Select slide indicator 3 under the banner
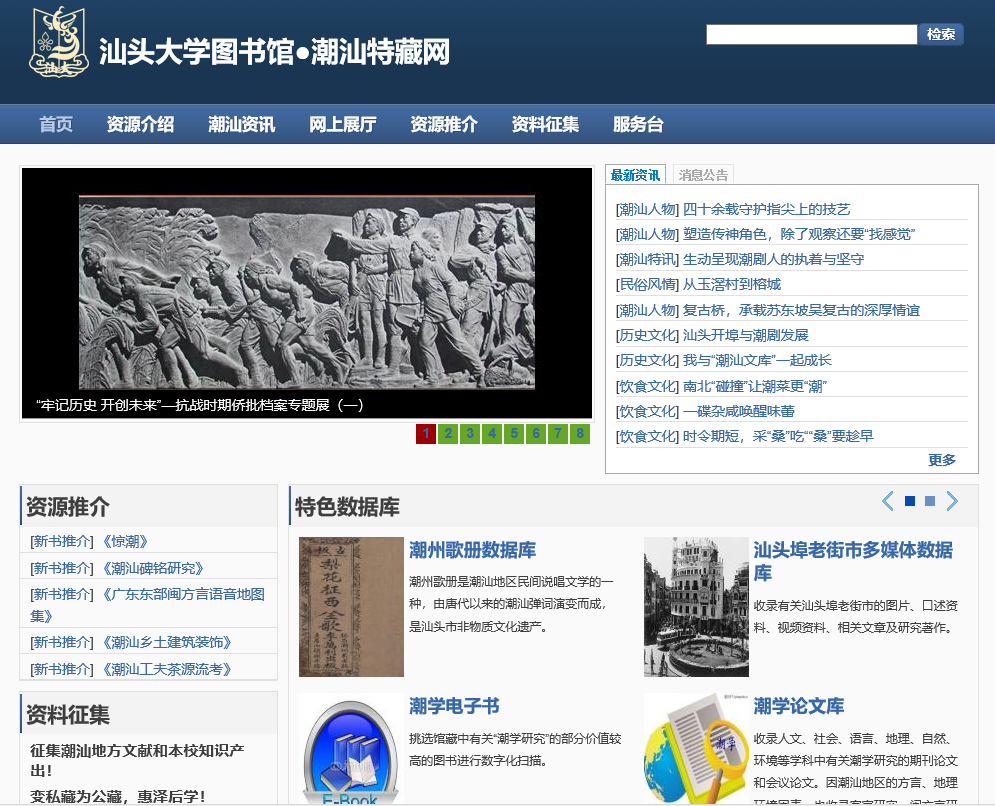995x806 pixels. pos(469,434)
